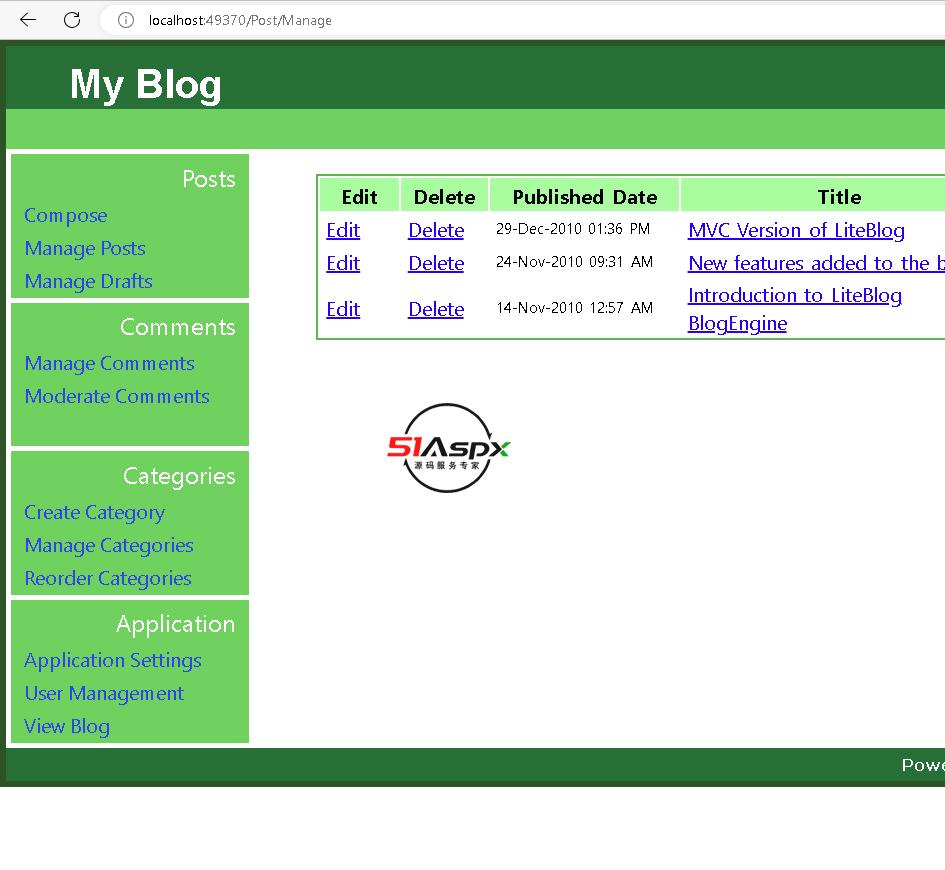The width and height of the screenshot is (945, 870).
Task: Click the Application section heading
Action: pyautogui.click(x=175, y=624)
